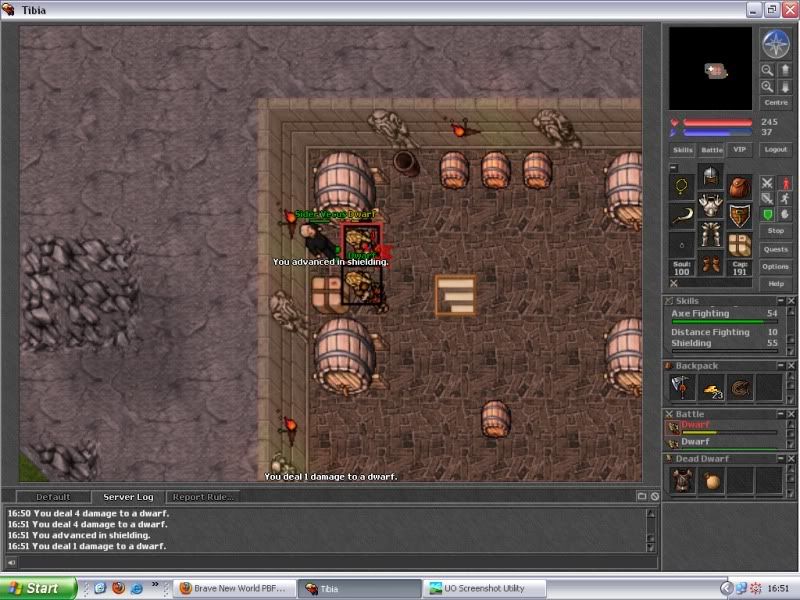The image size is (800, 600).
Task: Open the Battle list button
Action: click(x=711, y=149)
